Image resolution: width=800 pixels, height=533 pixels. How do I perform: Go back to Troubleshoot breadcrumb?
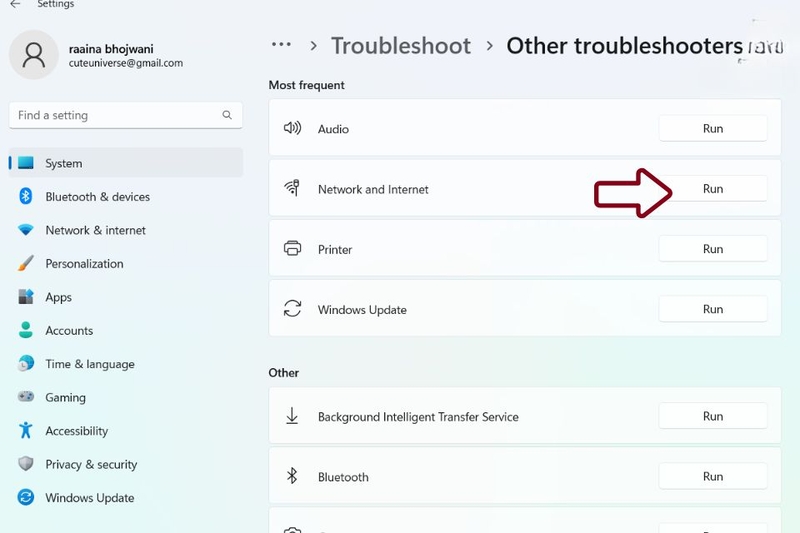(x=401, y=46)
